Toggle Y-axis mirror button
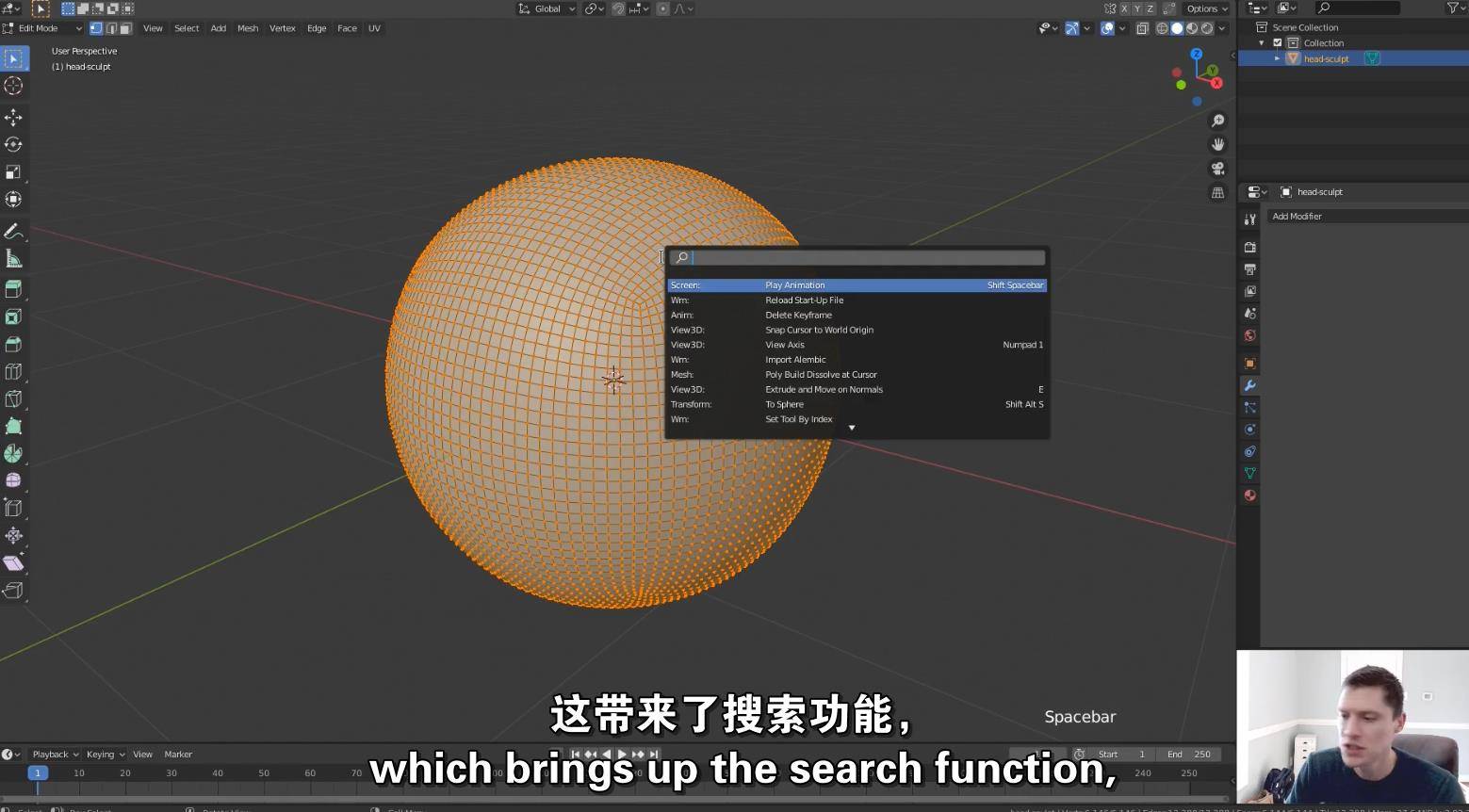Viewport: 1469px width, 812px height. (x=1137, y=8)
